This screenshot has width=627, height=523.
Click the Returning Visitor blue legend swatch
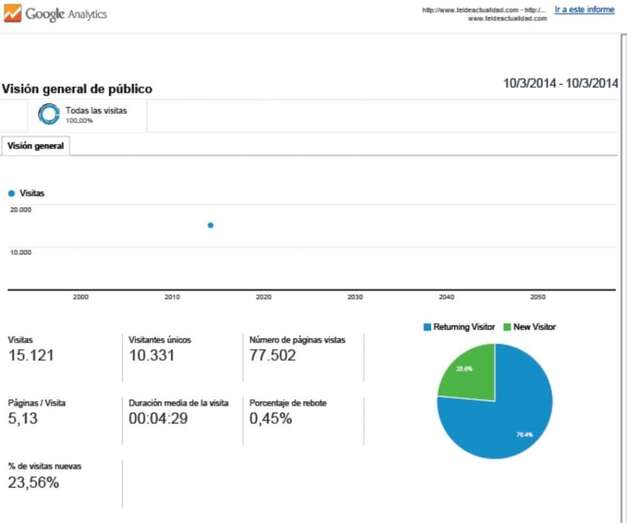427,327
